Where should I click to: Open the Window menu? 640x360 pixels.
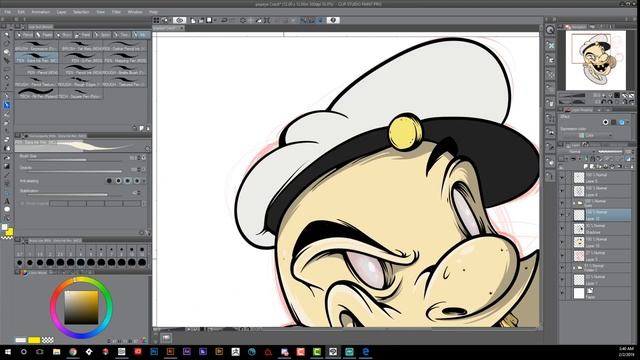pyautogui.click(x=135, y=12)
